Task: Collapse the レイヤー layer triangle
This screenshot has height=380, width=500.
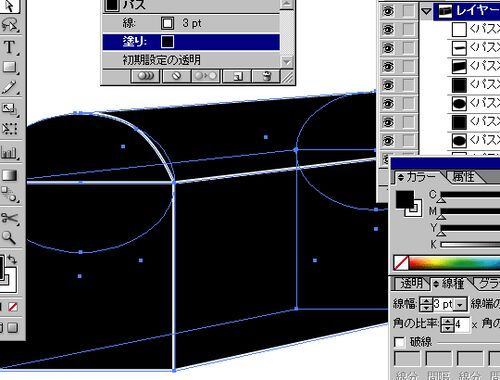Action: [426, 11]
